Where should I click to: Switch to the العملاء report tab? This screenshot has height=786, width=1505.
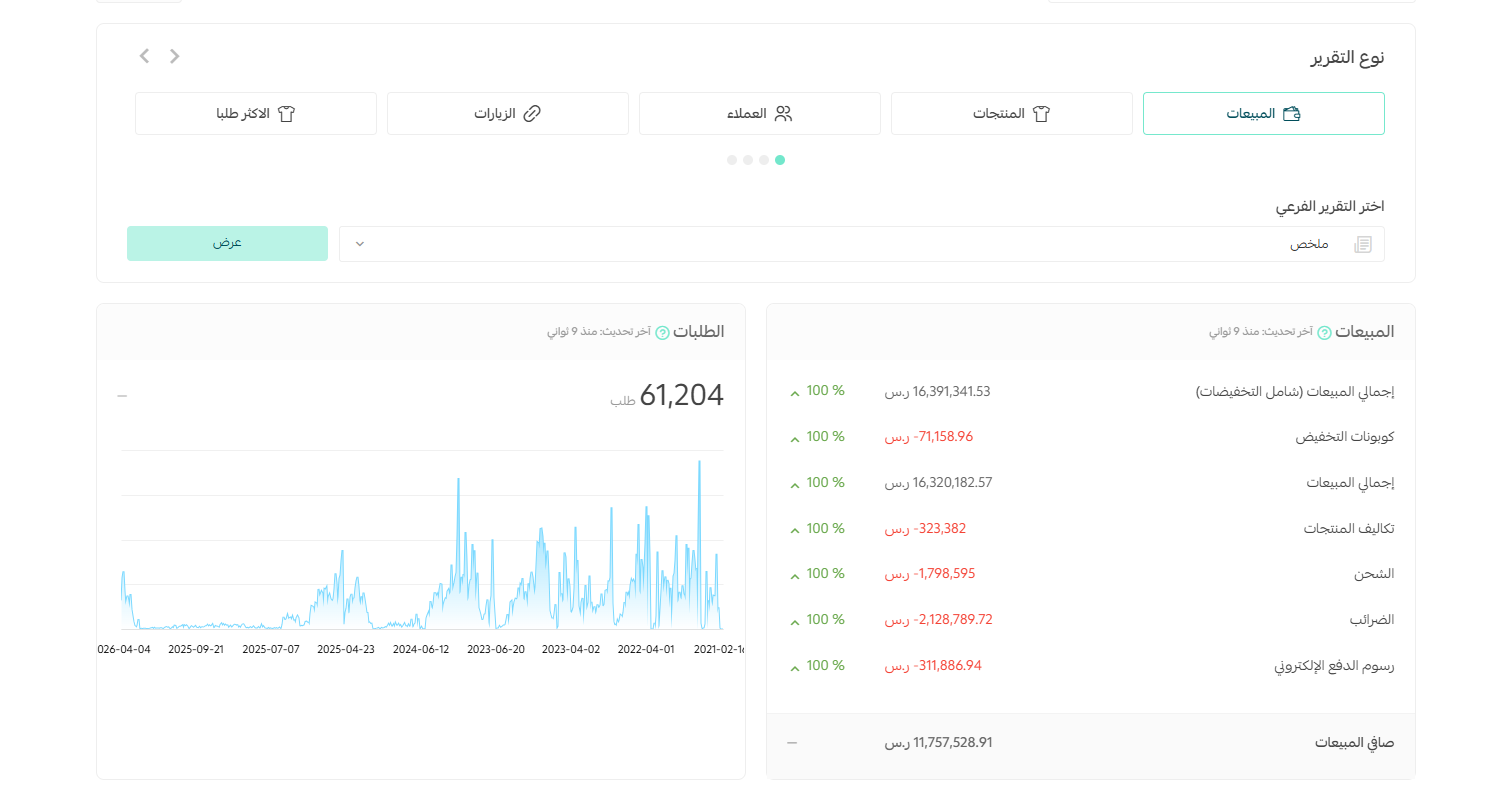(x=760, y=114)
